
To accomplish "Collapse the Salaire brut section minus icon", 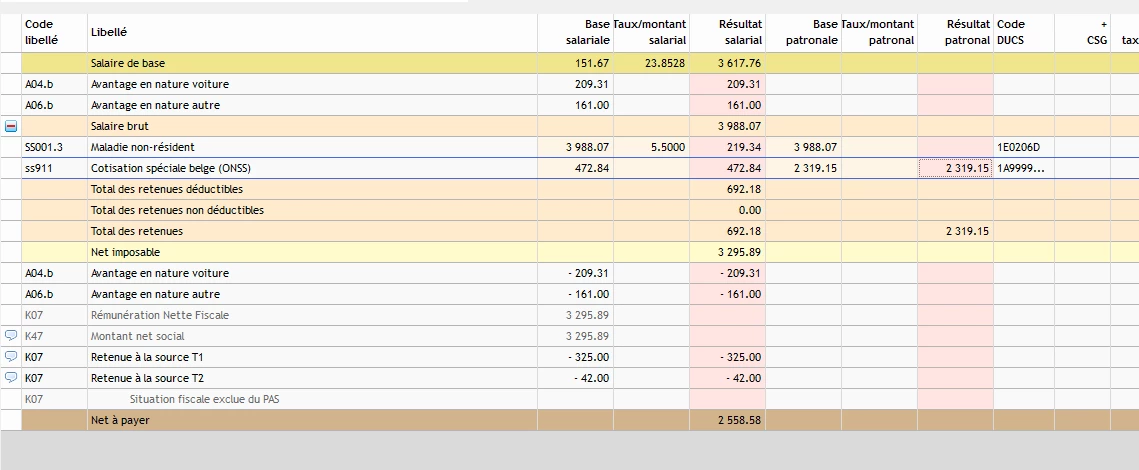I will tap(11, 126).
